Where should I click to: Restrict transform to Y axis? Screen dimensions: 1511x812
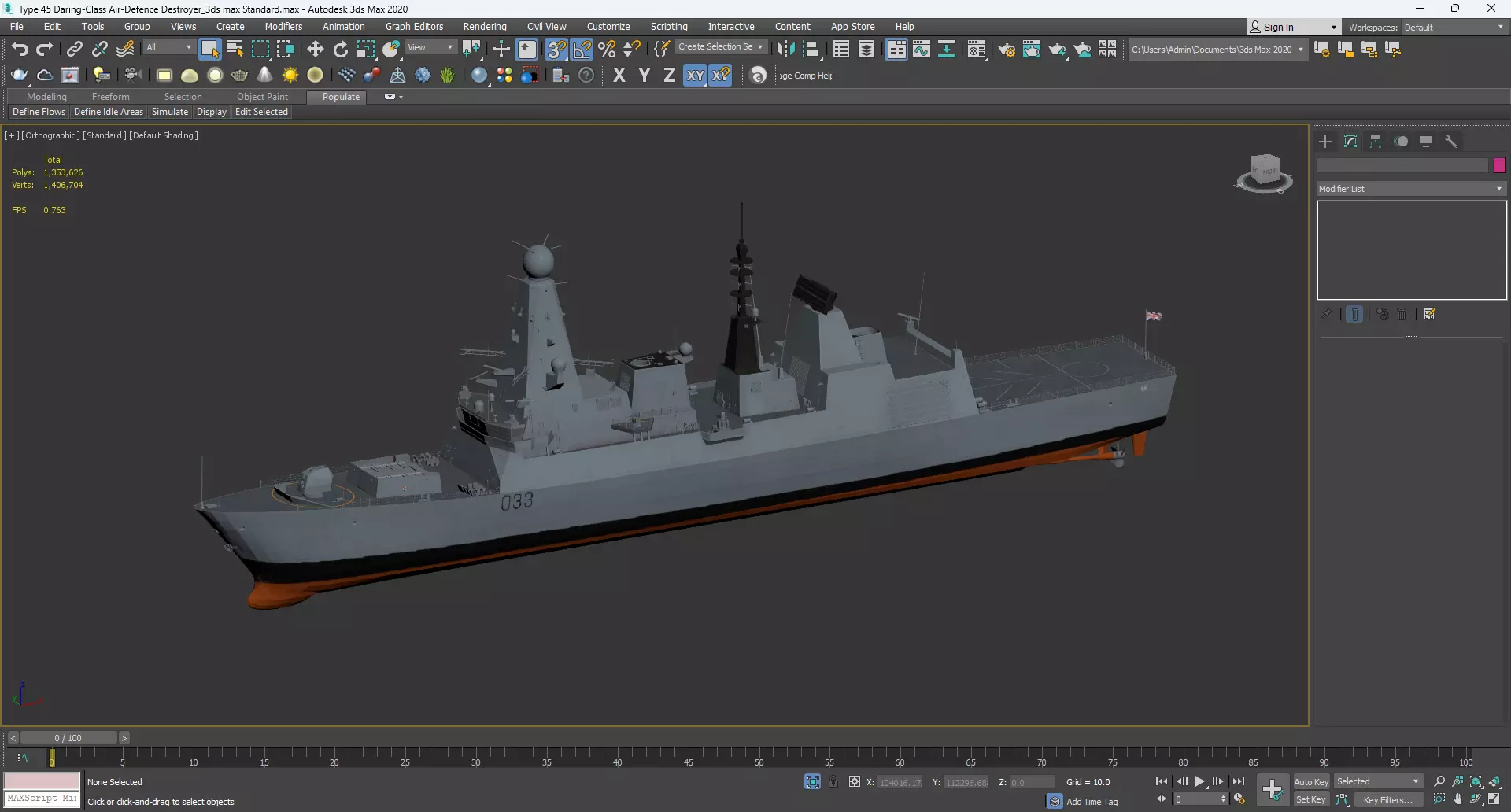point(645,76)
